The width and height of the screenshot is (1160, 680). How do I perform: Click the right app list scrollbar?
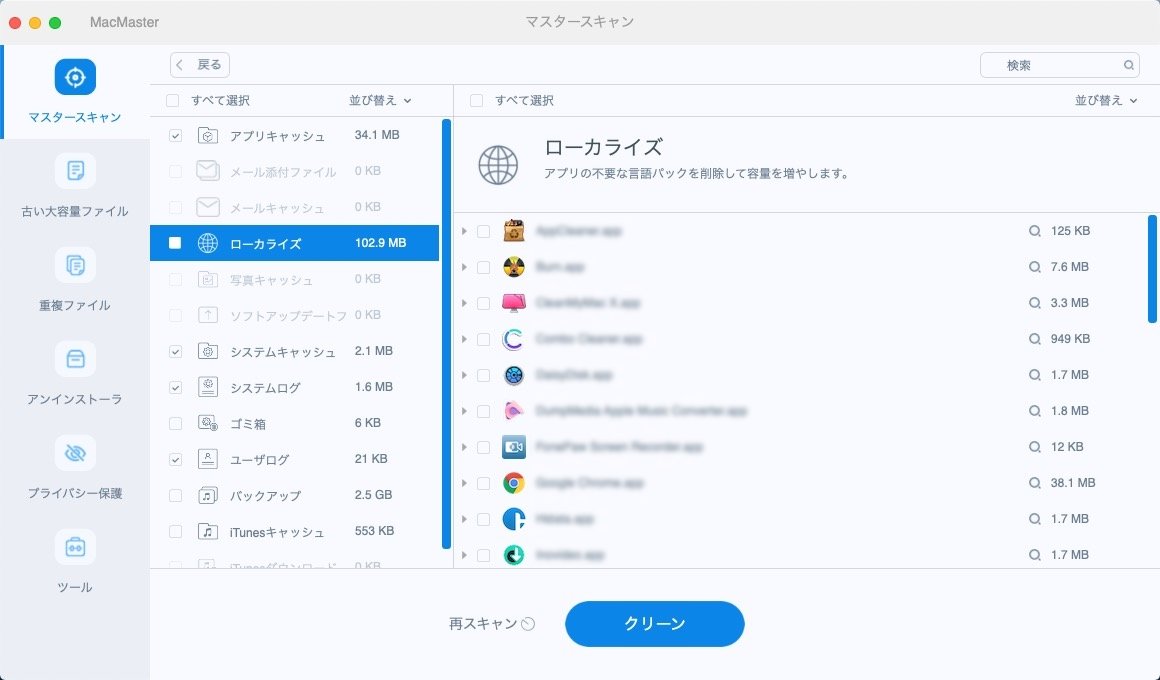(x=1152, y=269)
